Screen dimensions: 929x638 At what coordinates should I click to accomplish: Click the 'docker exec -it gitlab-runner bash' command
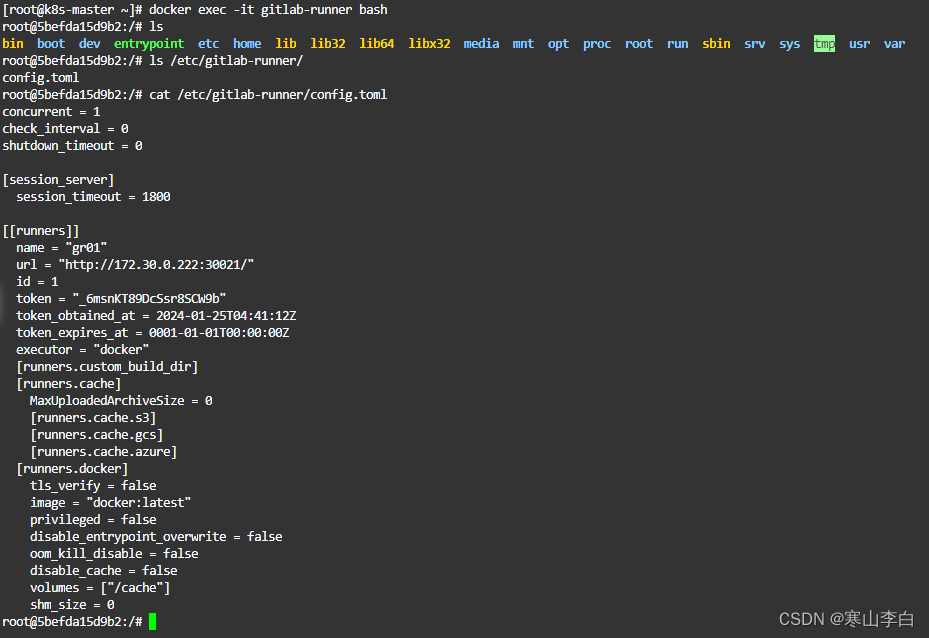[268, 9]
